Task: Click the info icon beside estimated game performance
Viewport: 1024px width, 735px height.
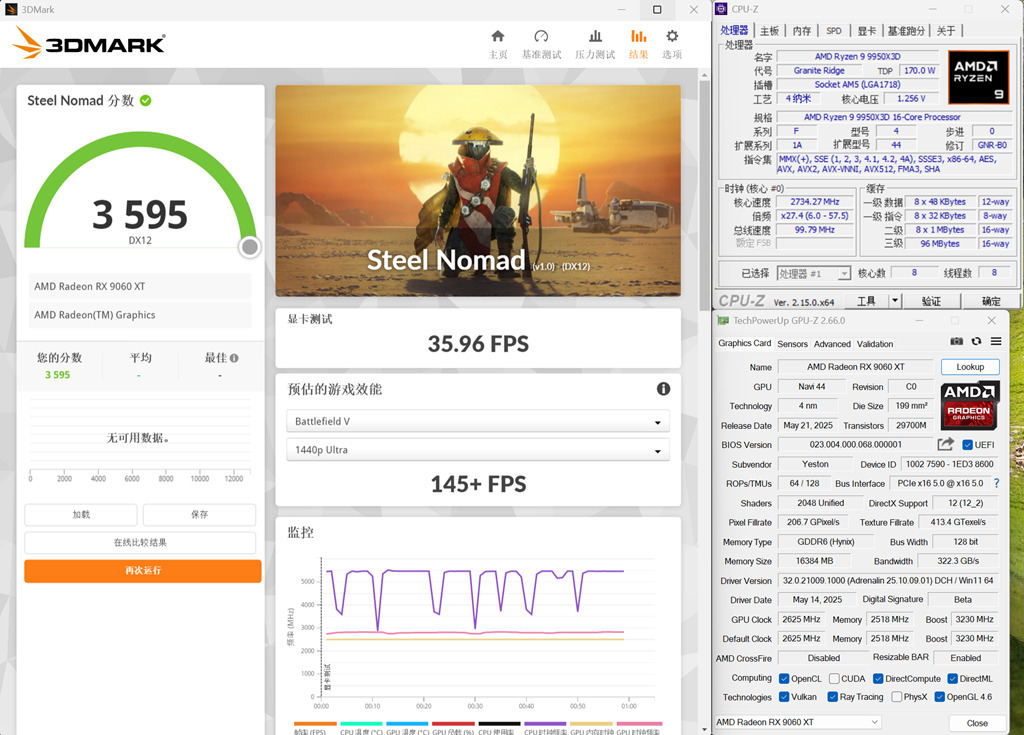Action: (663, 389)
